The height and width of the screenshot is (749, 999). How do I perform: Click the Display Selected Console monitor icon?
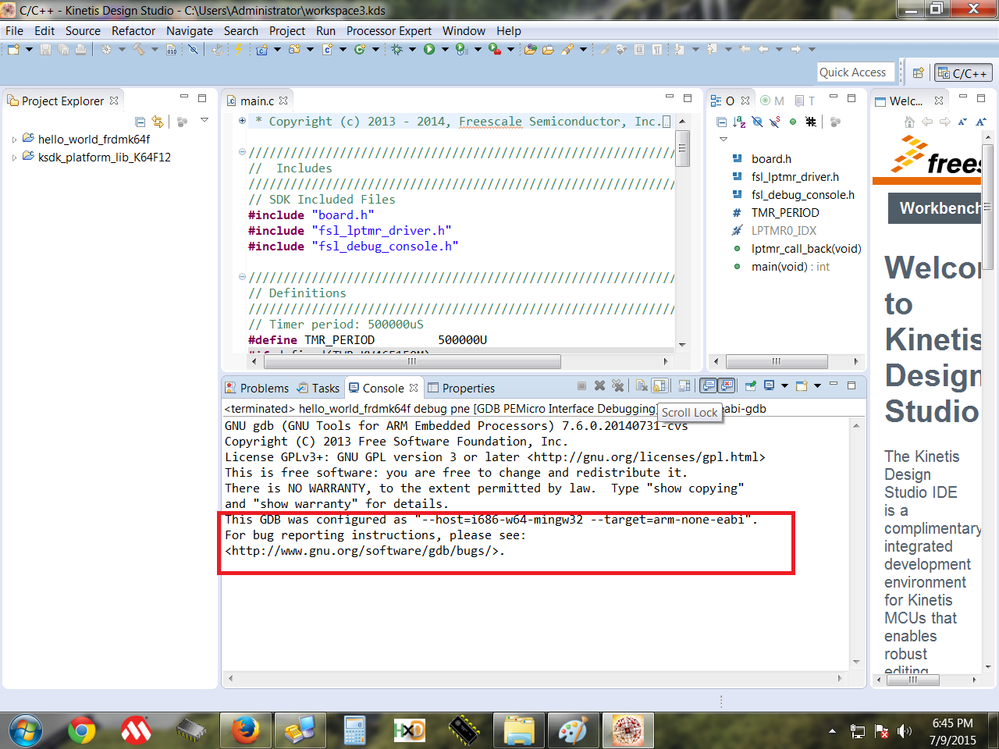point(769,385)
